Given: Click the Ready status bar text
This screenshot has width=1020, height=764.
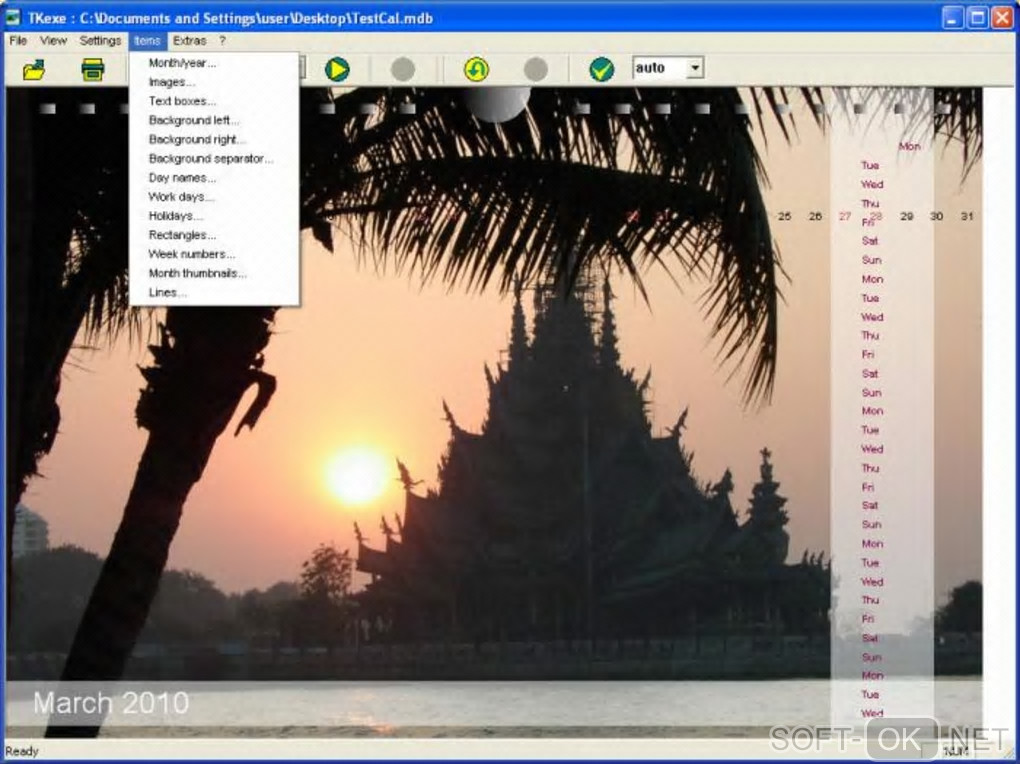Looking at the screenshot, I should [x=22, y=752].
